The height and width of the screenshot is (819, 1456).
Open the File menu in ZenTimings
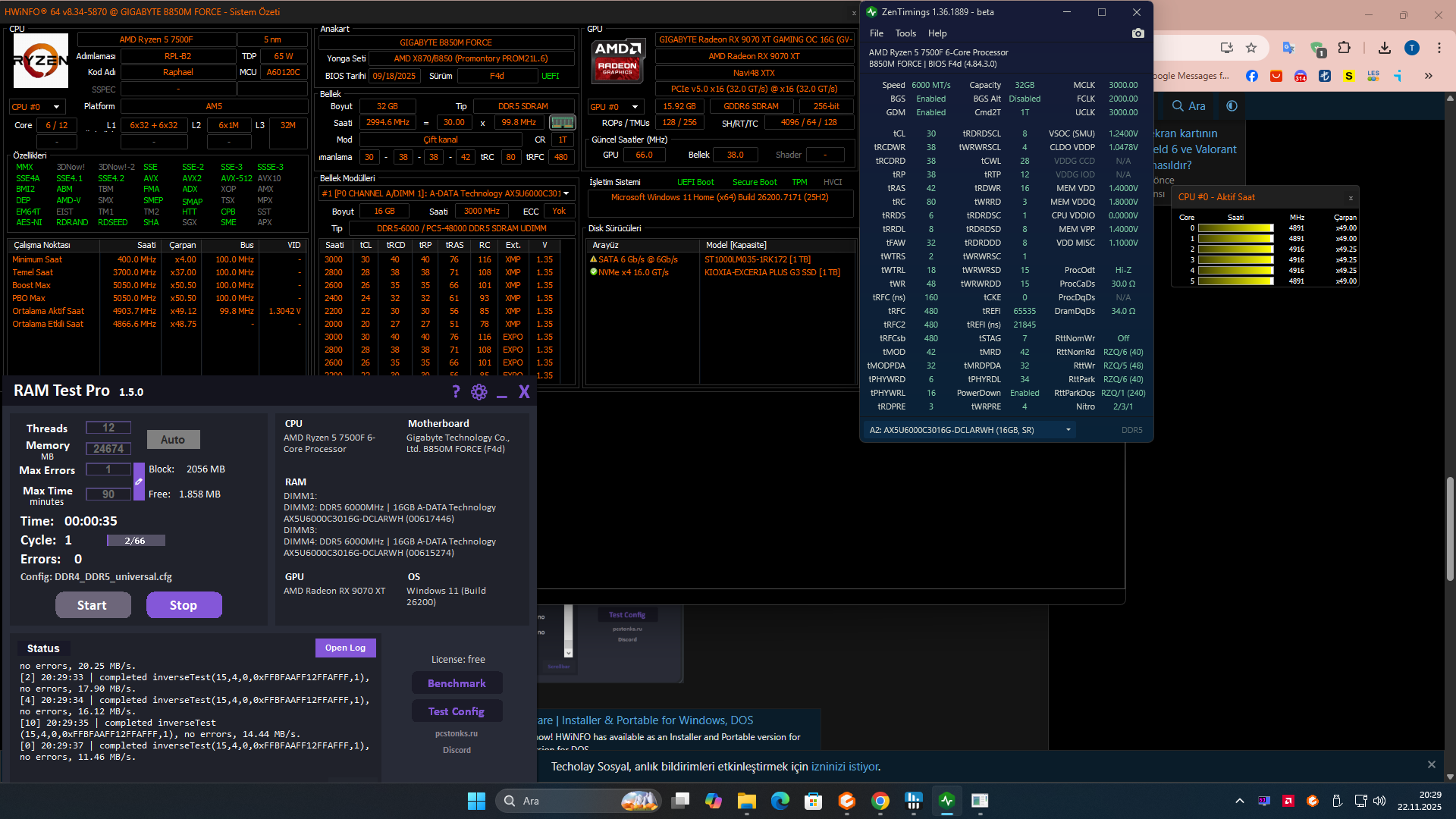point(877,33)
